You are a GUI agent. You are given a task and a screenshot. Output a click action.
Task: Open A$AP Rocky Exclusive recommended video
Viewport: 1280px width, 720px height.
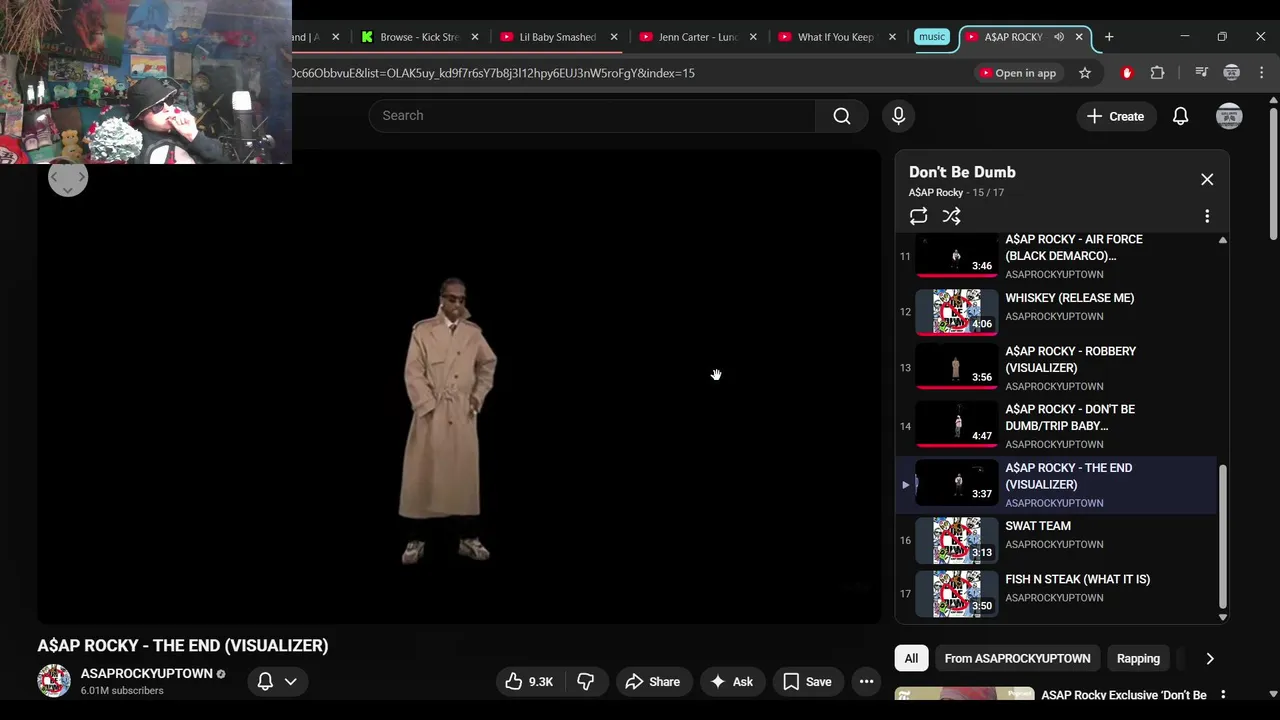(1124, 695)
